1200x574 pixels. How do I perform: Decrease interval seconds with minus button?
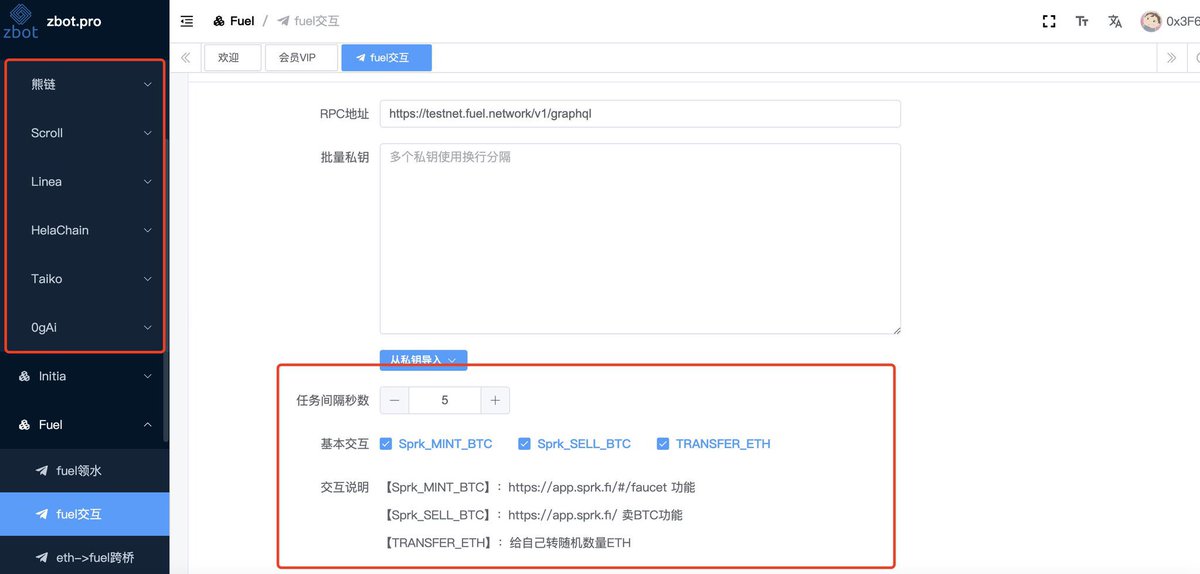[x=395, y=400]
